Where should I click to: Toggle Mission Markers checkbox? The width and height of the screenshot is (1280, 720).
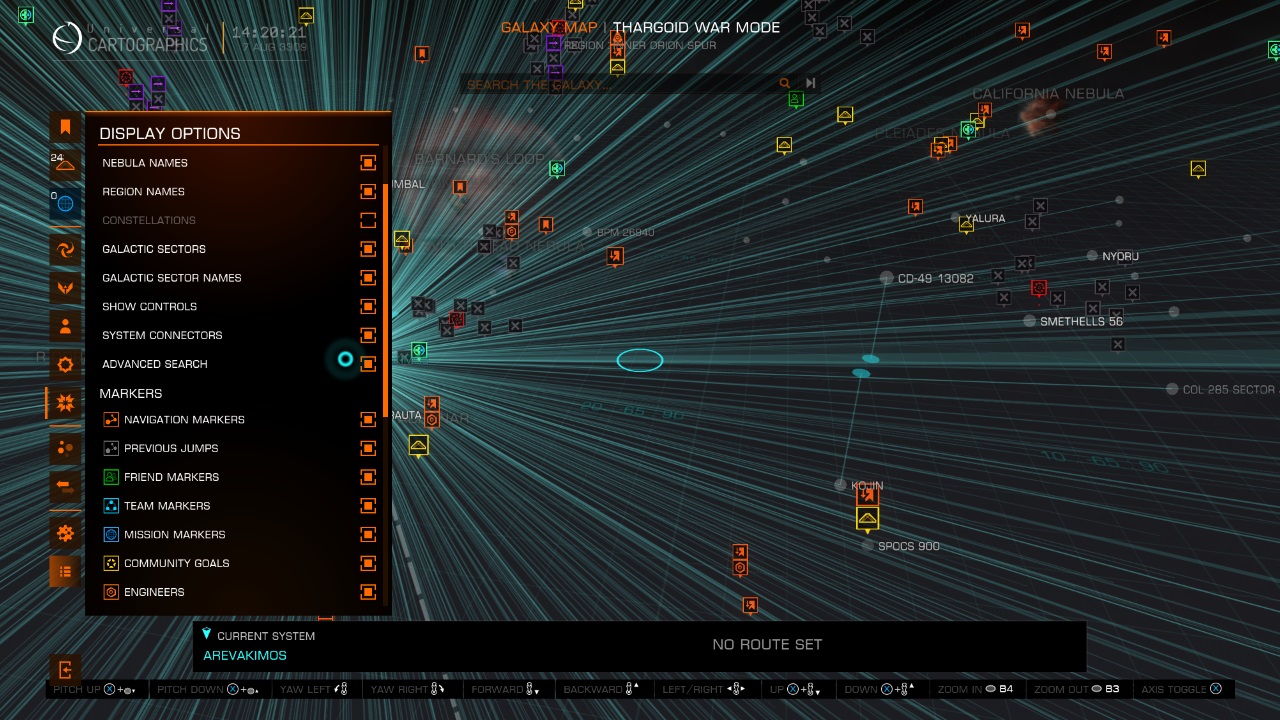[x=368, y=535]
